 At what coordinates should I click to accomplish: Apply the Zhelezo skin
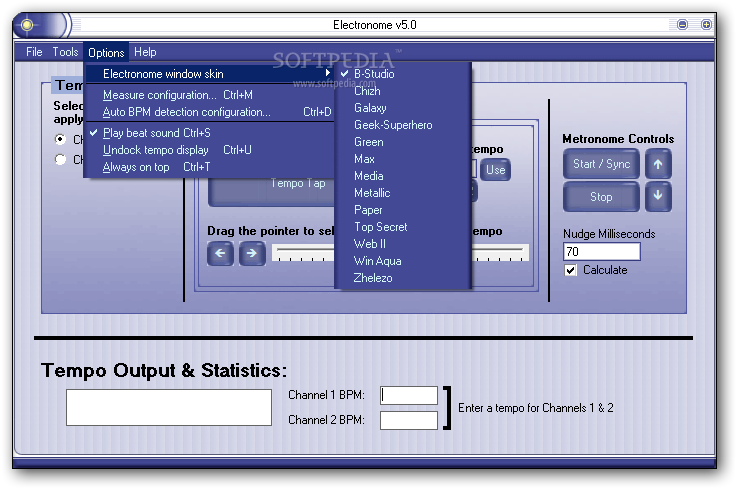[403, 278]
